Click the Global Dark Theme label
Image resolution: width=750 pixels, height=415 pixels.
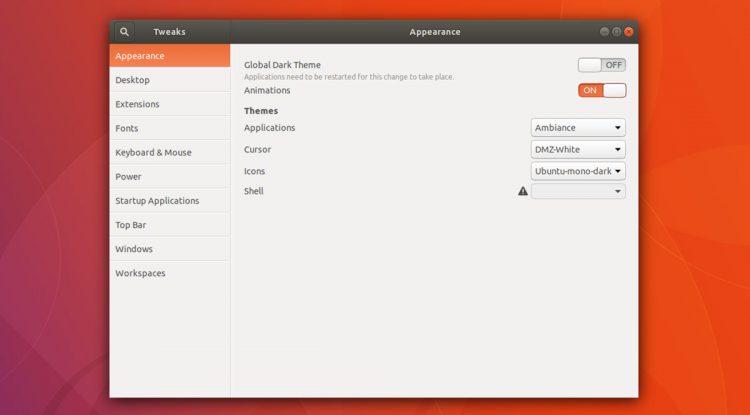pos(282,65)
